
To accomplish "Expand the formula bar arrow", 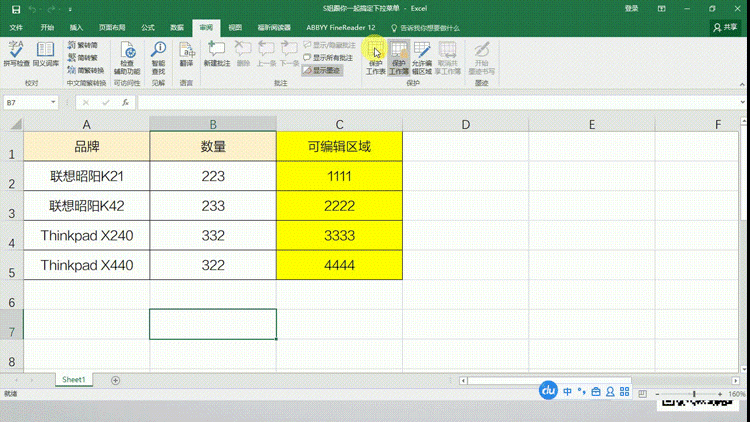I will pyautogui.click(x=742, y=102).
